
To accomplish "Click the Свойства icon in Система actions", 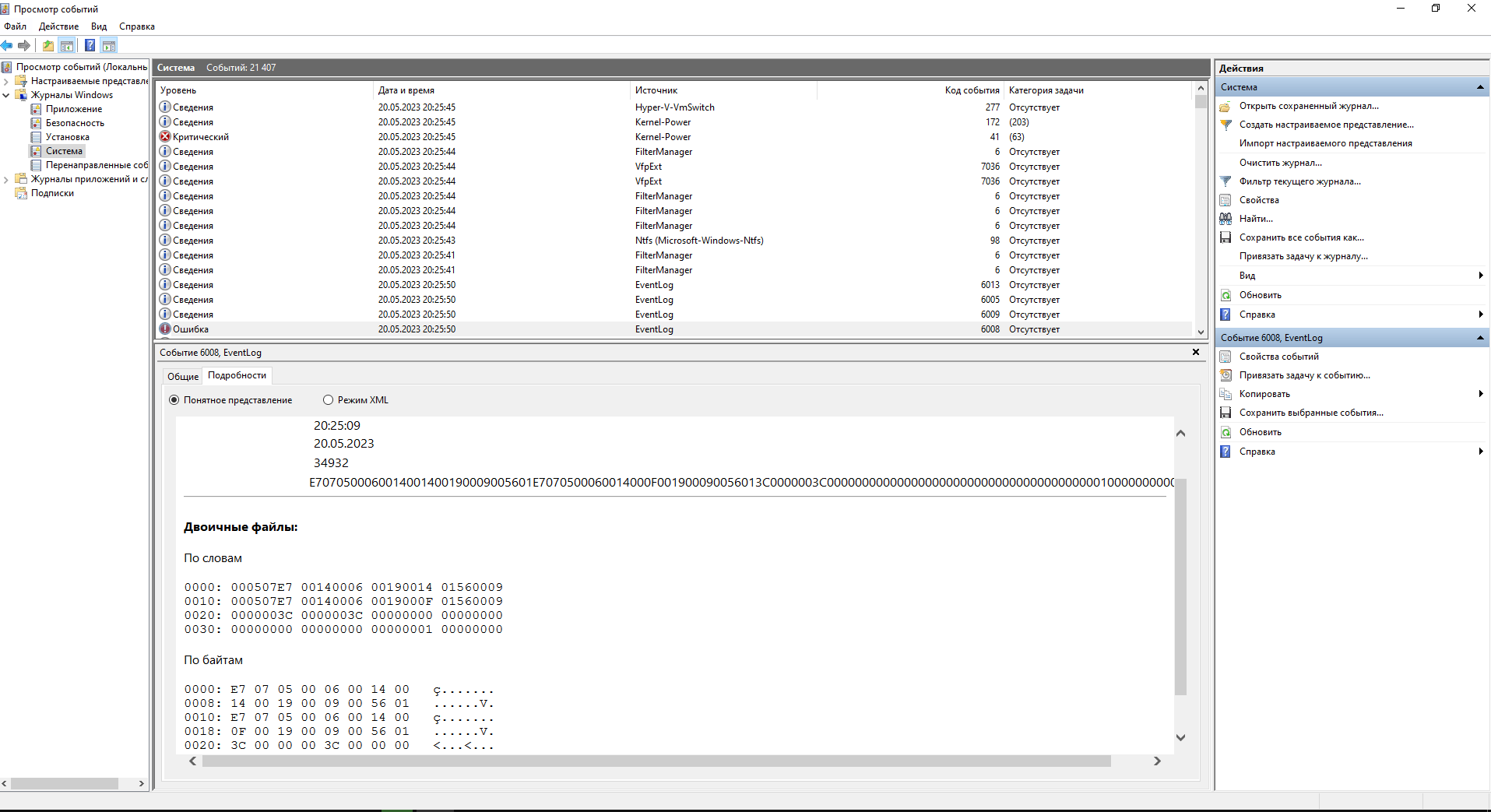I will tap(1226, 200).
